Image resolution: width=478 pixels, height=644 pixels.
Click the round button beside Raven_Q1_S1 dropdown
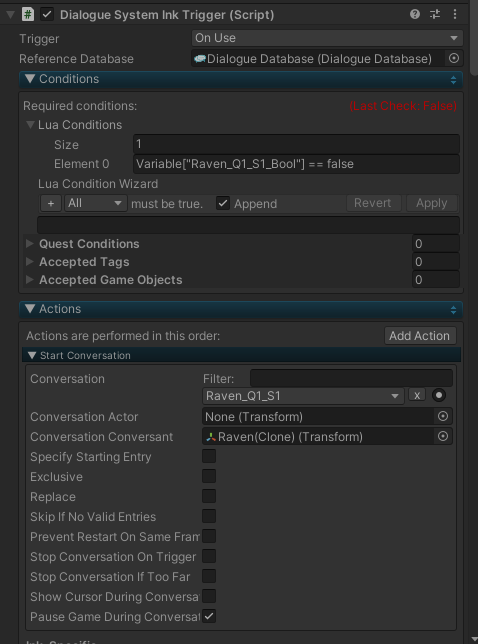click(439, 395)
